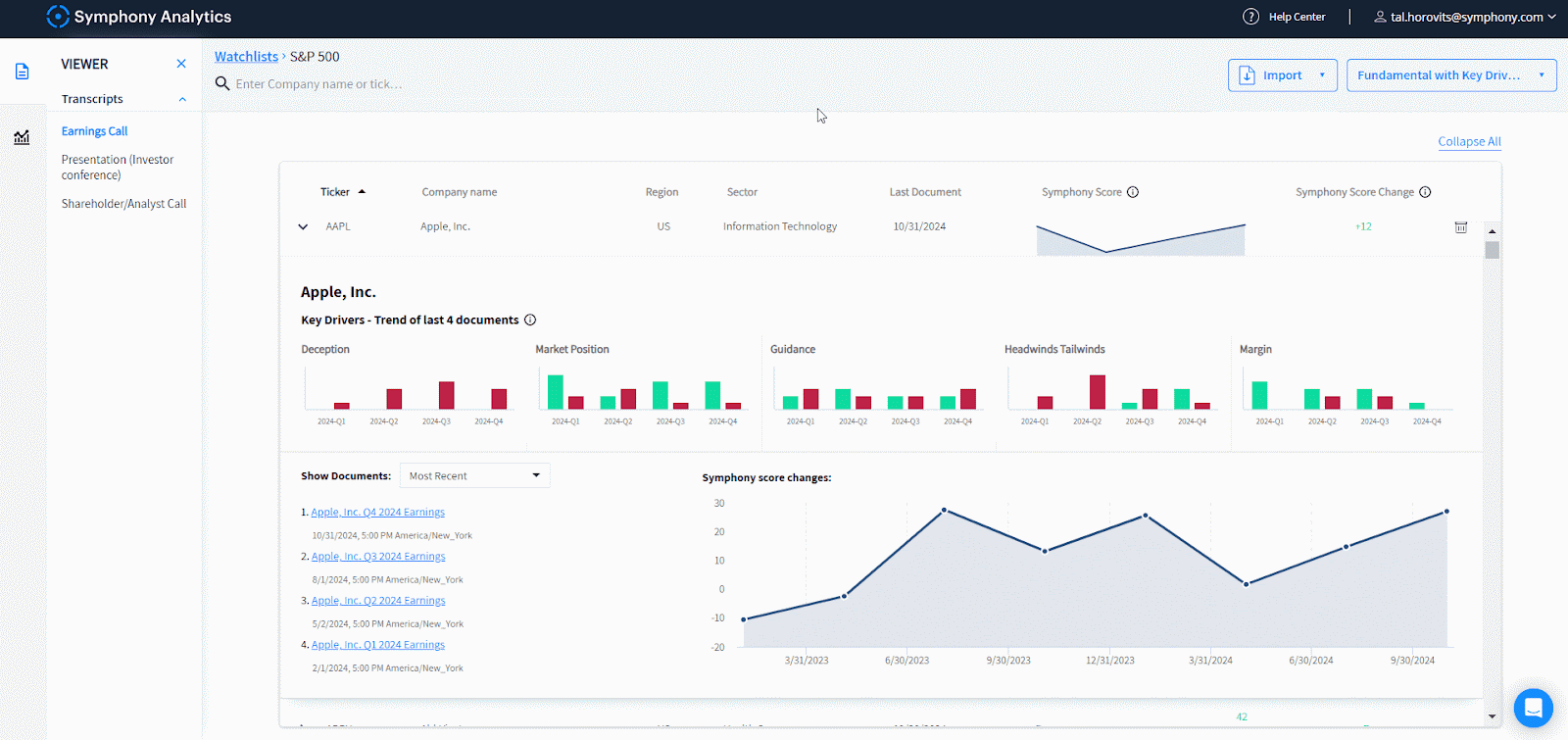This screenshot has width=1568, height=740.
Task: Click the Margin 2024-Q1 green bar
Action: point(1259,395)
